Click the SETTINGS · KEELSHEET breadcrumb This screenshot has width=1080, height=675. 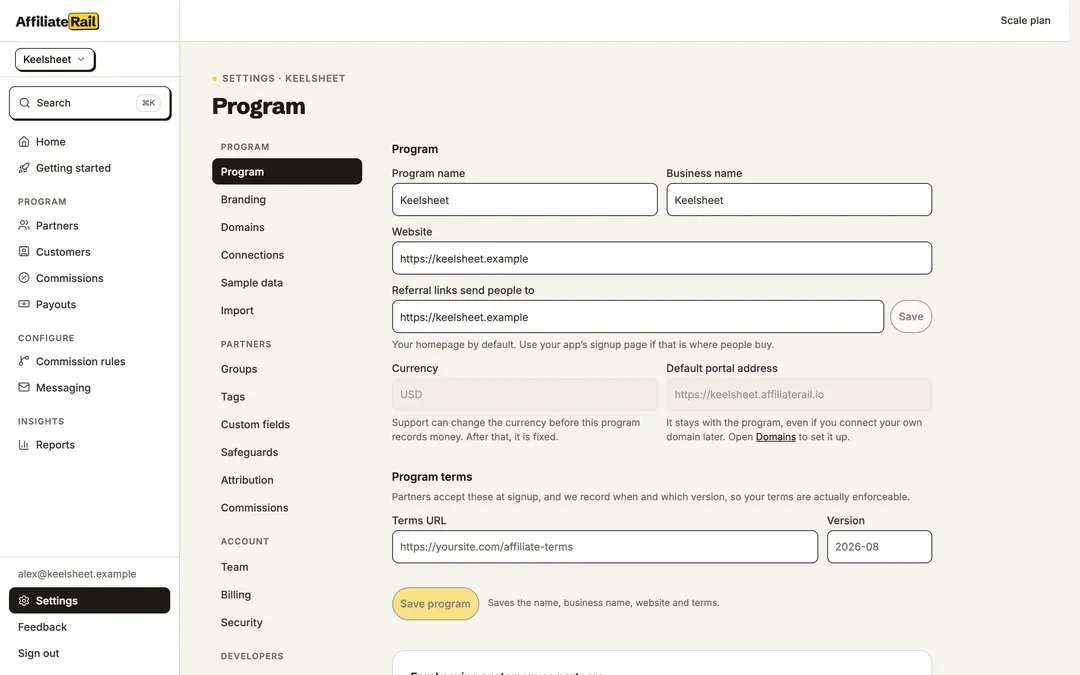click(x=284, y=79)
